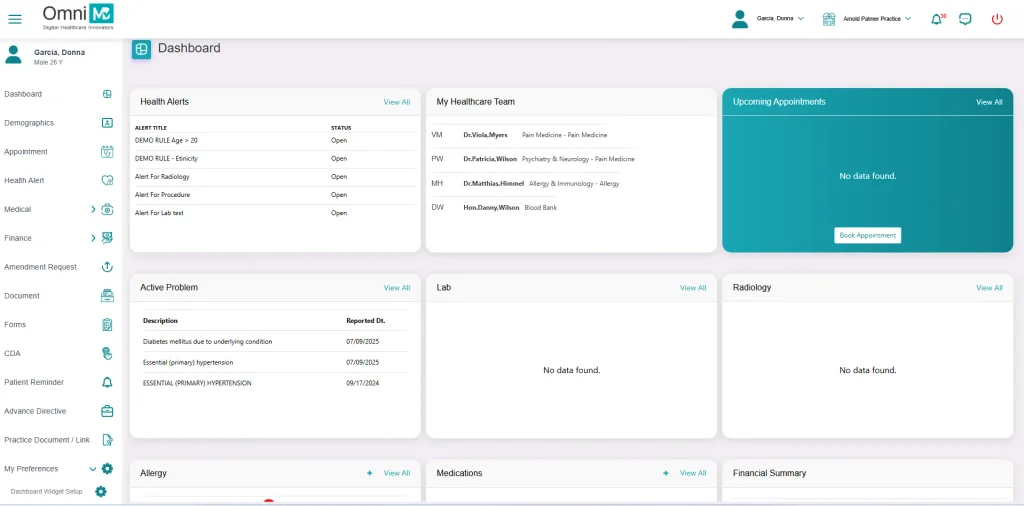The image size is (1024, 506).
Task: Click Diabetes mellitus due to underlying condition
Action: [208, 341]
